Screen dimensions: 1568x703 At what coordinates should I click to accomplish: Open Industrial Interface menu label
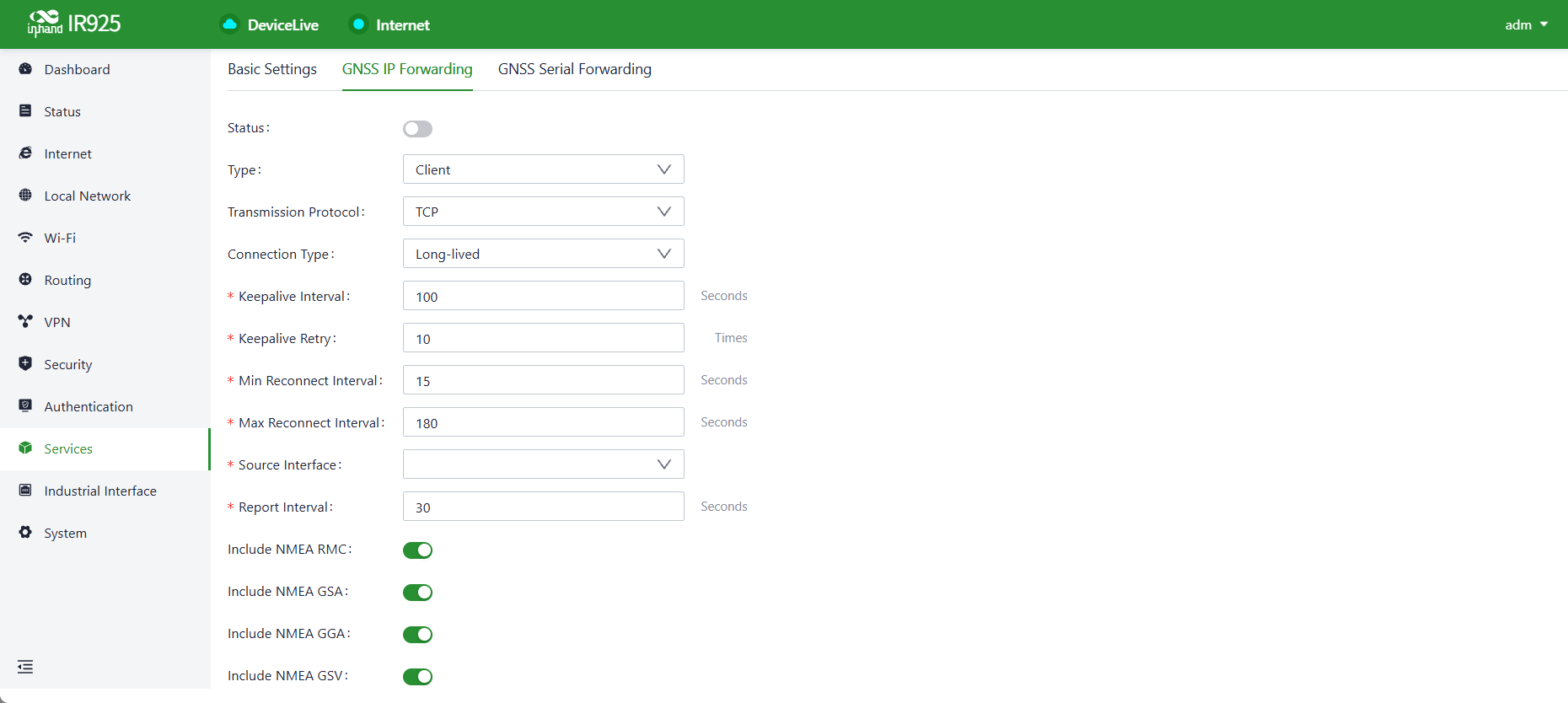[x=100, y=491]
